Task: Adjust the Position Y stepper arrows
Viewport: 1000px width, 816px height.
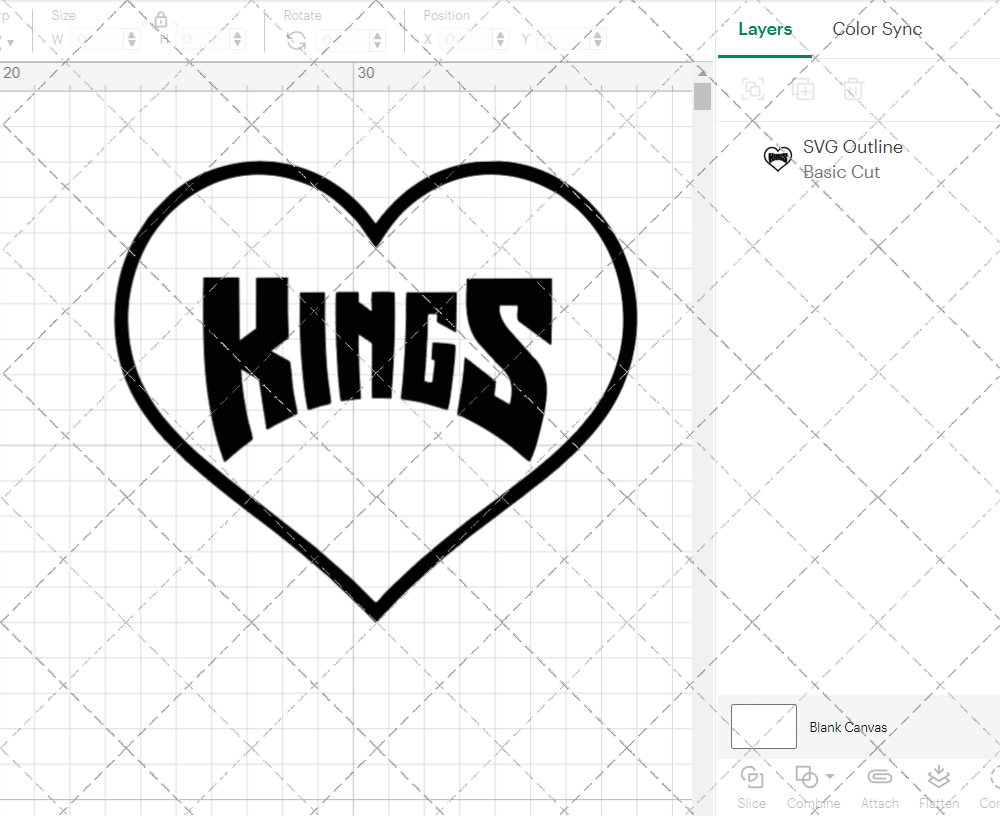Action: [x=598, y=40]
